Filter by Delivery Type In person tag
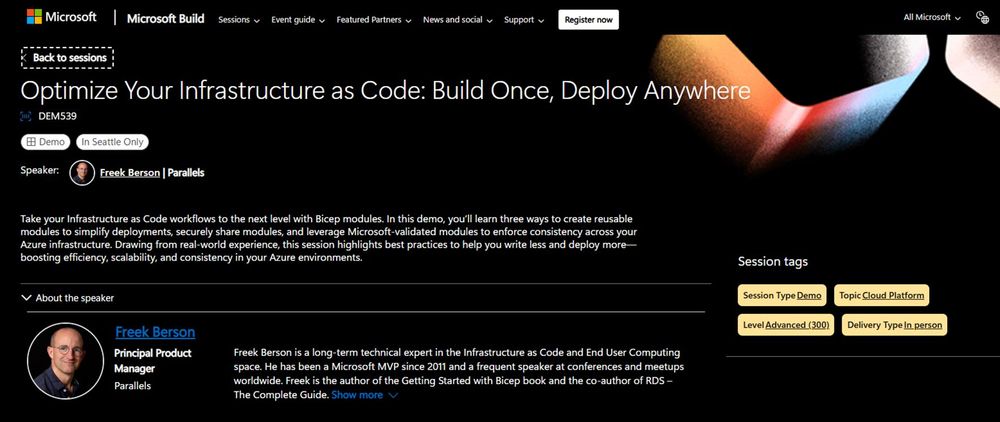The image size is (1000, 422). click(x=894, y=324)
